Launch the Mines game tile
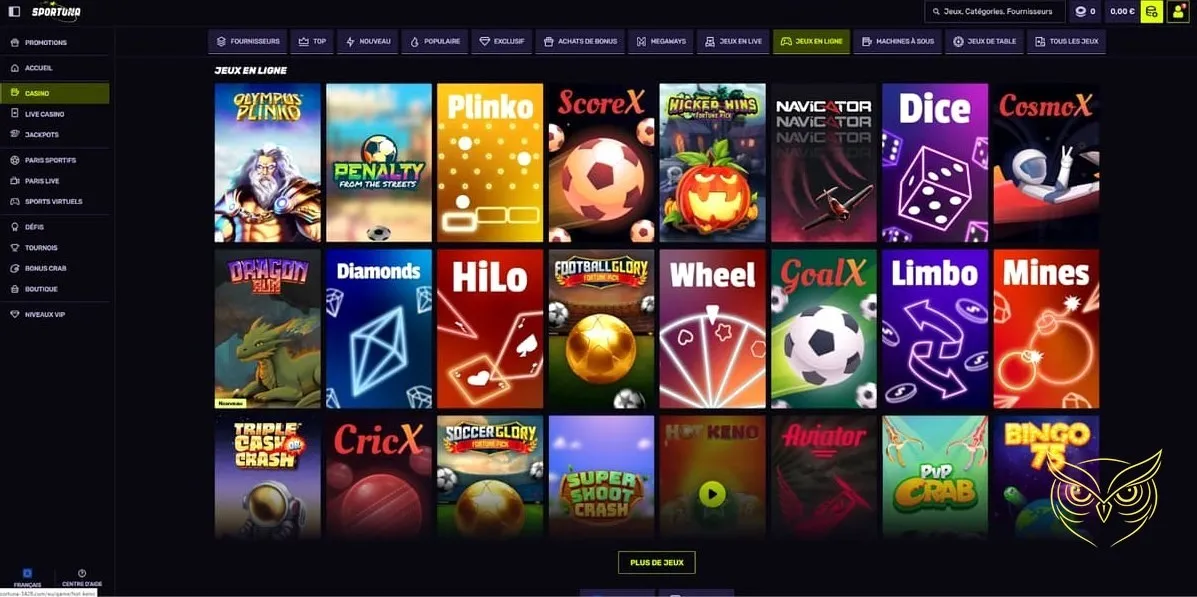 (1046, 329)
